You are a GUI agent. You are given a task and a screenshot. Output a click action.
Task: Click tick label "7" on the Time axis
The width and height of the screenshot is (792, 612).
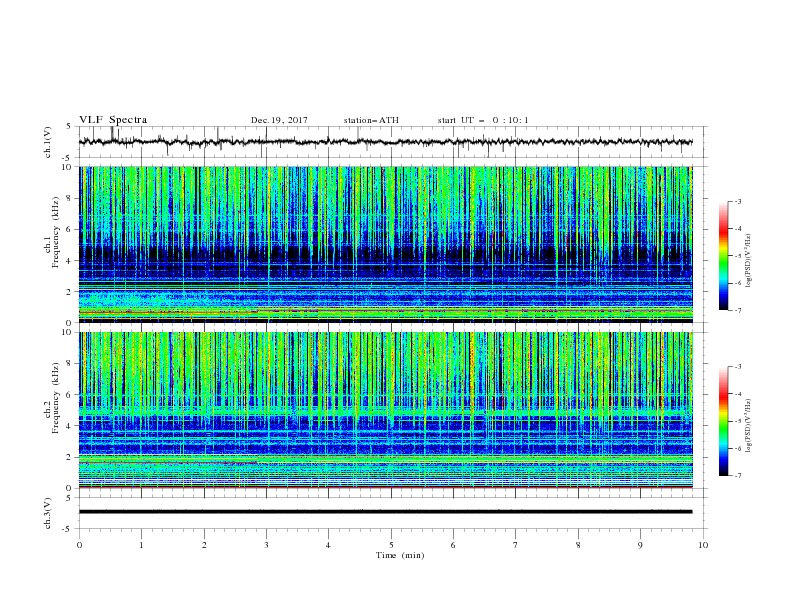[x=516, y=545]
